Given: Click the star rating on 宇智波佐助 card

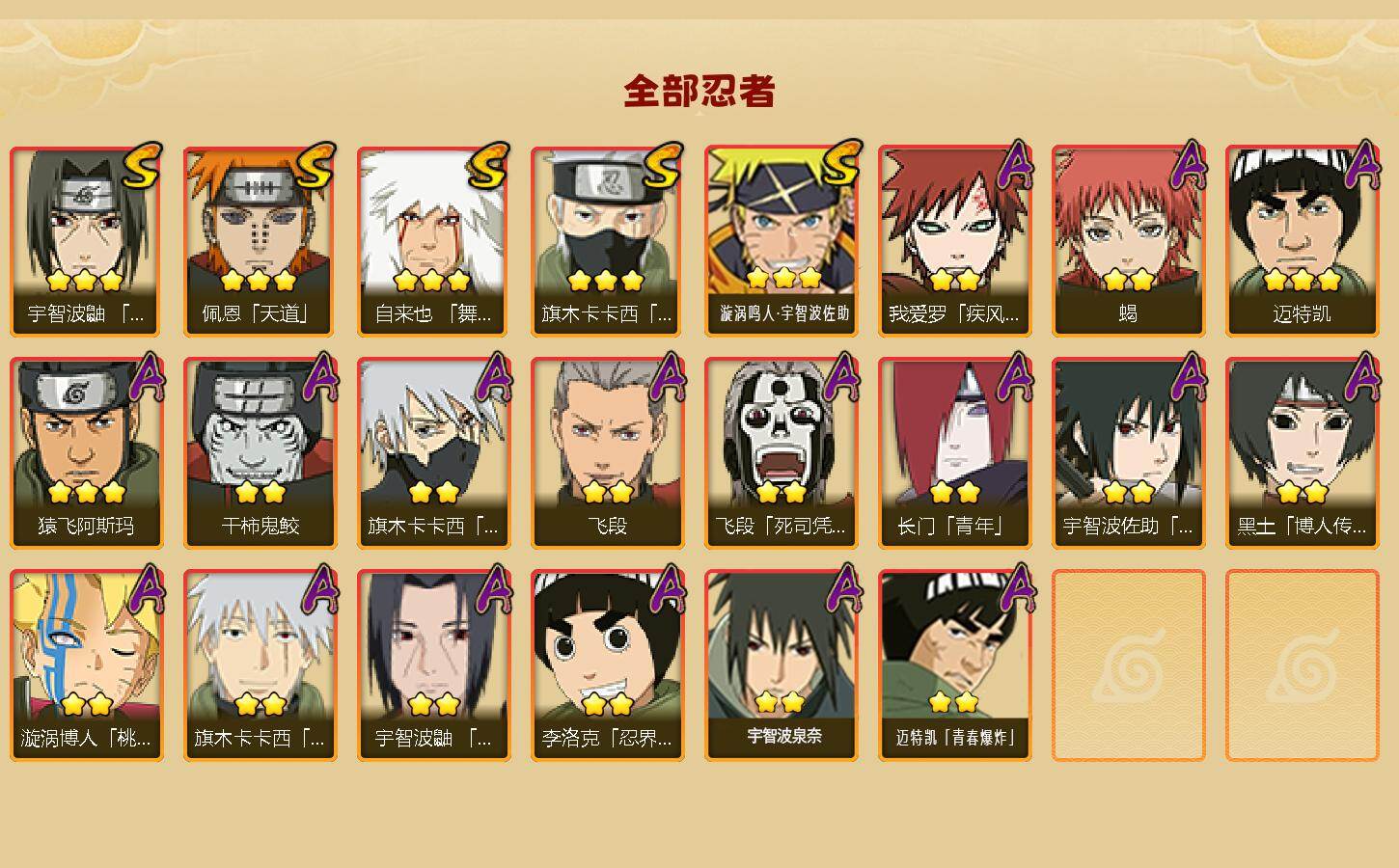Looking at the screenshot, I should (x=1128, y=492).
